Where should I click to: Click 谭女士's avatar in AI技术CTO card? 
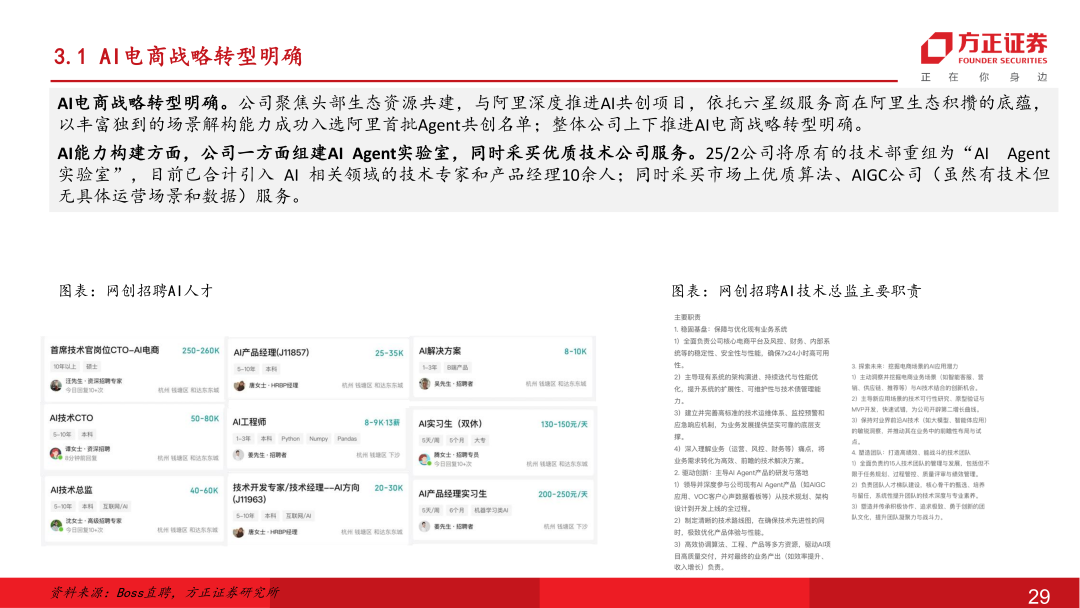[56, 453]
